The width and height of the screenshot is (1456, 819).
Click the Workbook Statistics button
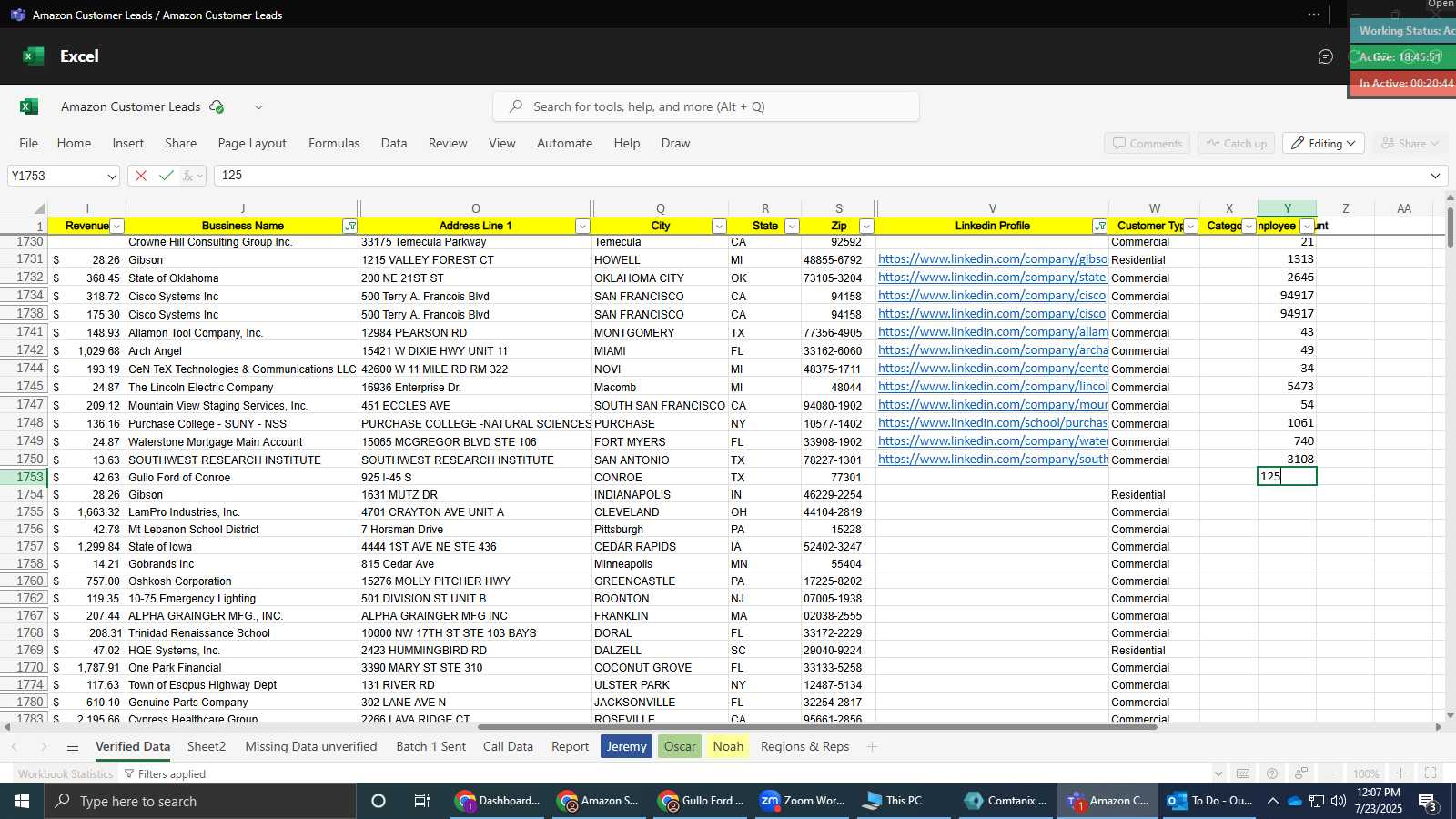66,774
